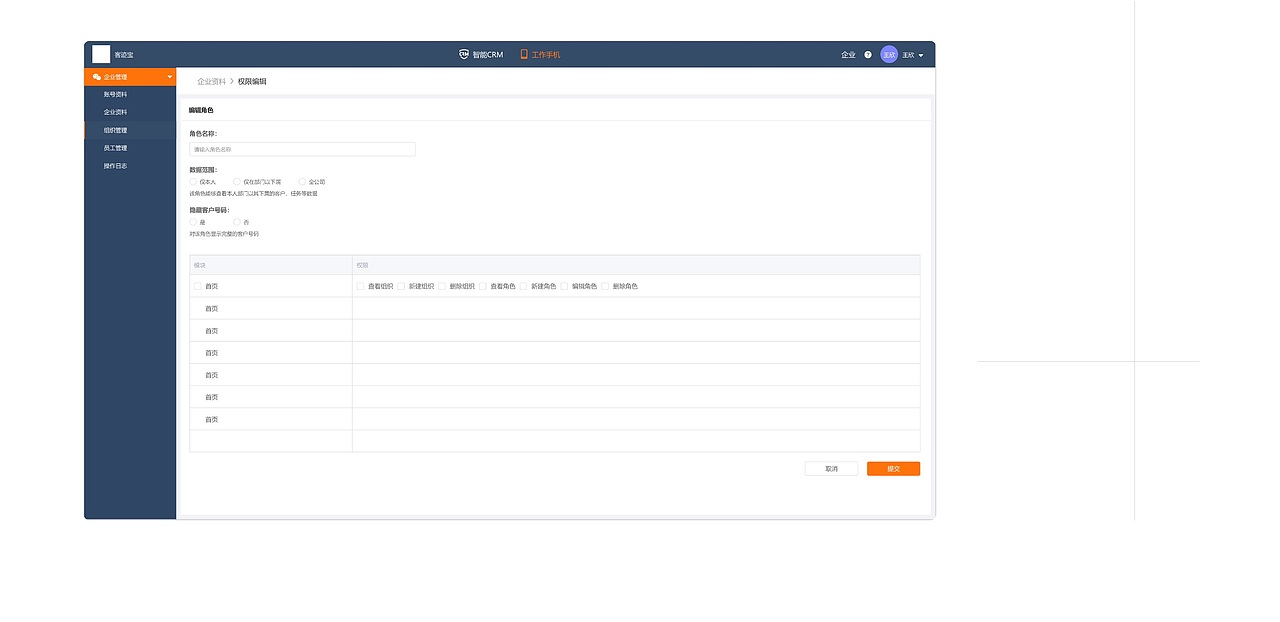Enable the 编辑角色 permission checkbox

tap(564, 286)
